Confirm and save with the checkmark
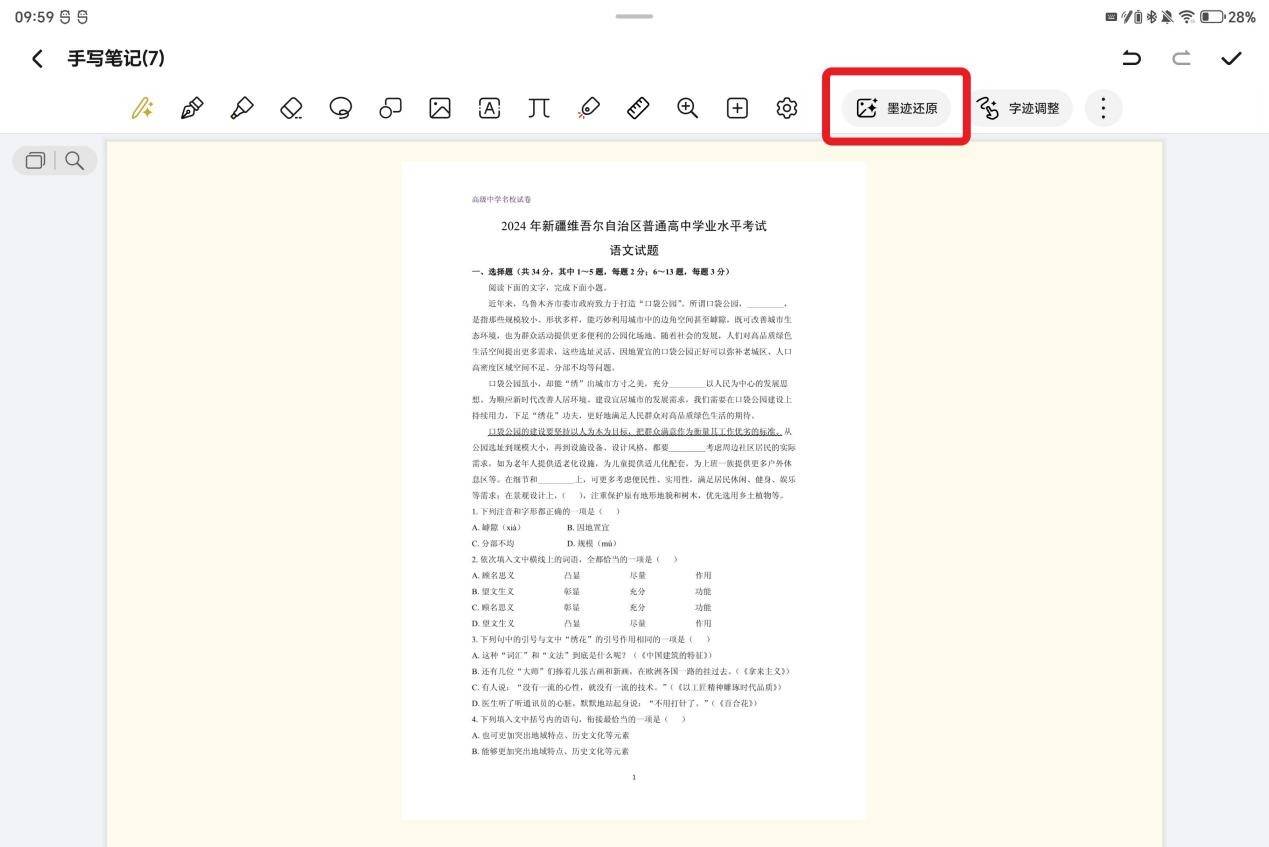The height and width of the screenshot is (847, 1269). click(x=1231, y=58)
